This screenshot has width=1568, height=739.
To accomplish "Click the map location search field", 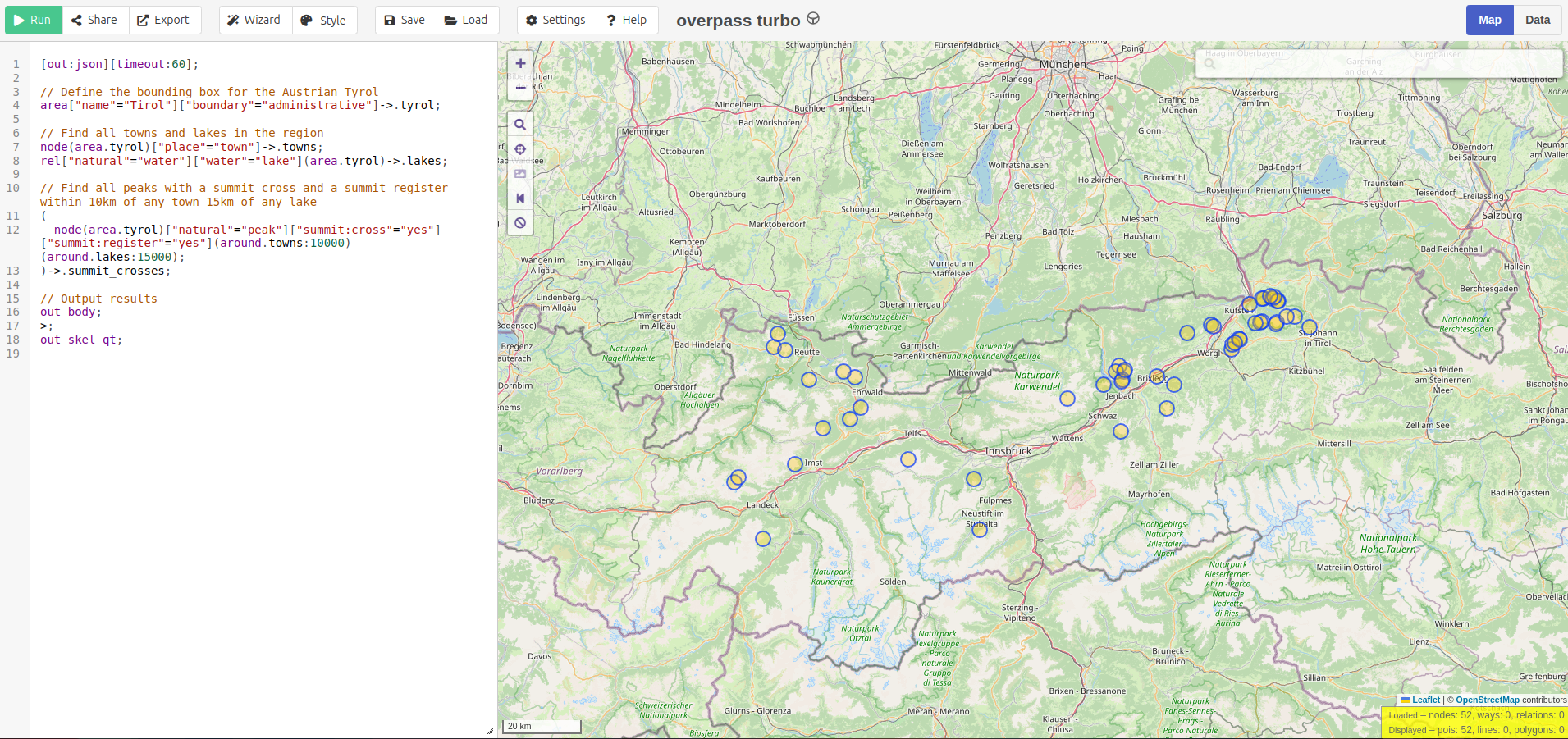I will 1378,63.
